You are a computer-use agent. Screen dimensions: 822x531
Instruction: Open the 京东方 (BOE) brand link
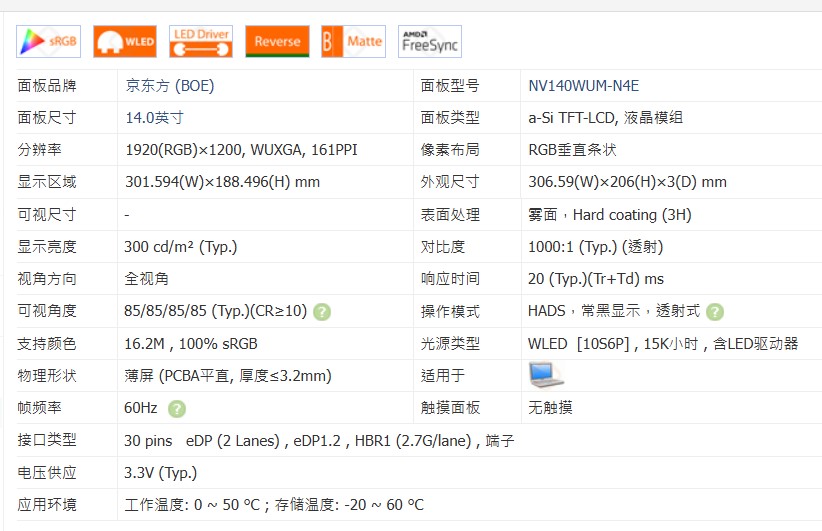[169, 86]
